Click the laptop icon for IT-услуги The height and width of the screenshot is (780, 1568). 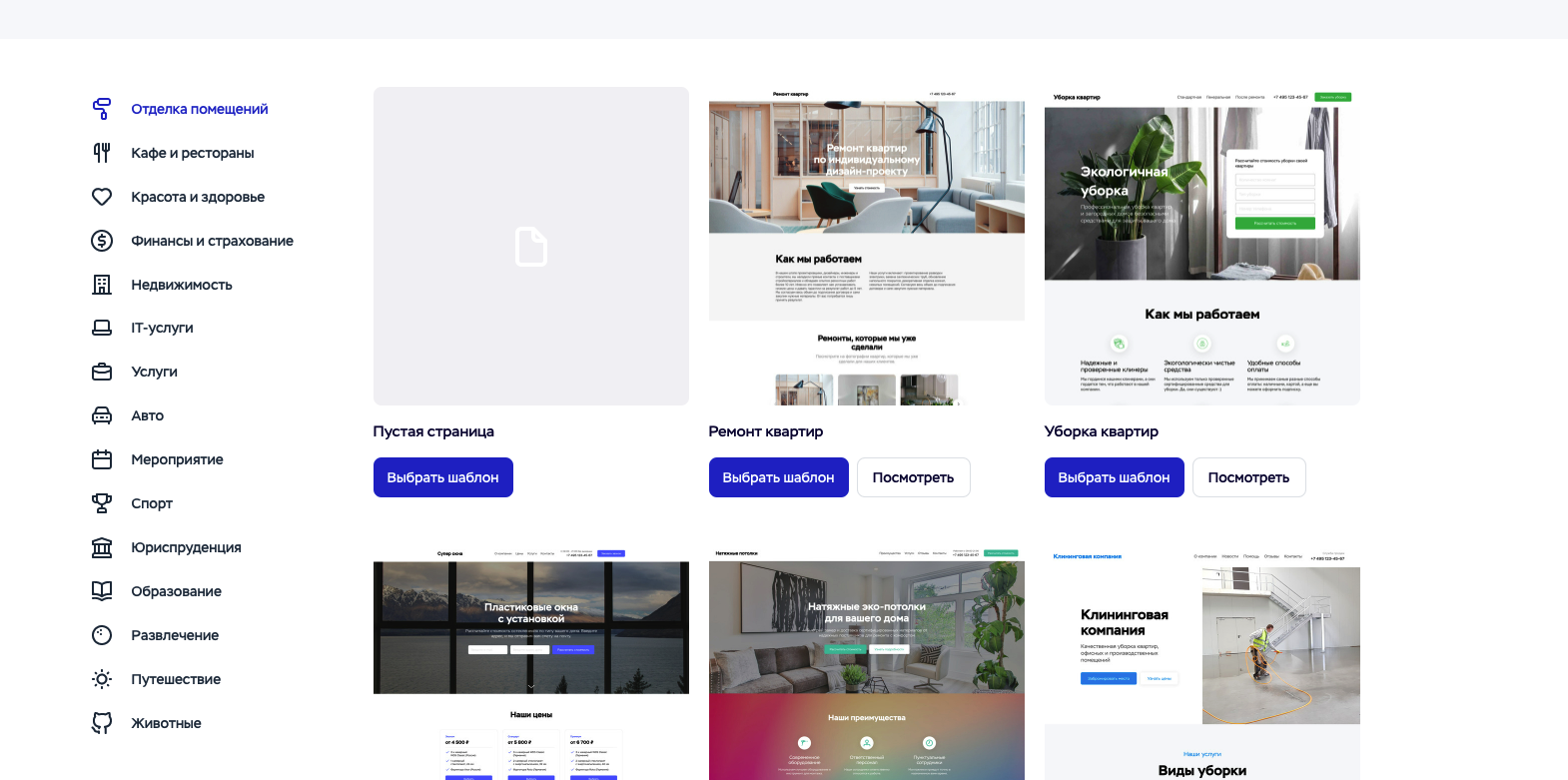coord(102,328)
